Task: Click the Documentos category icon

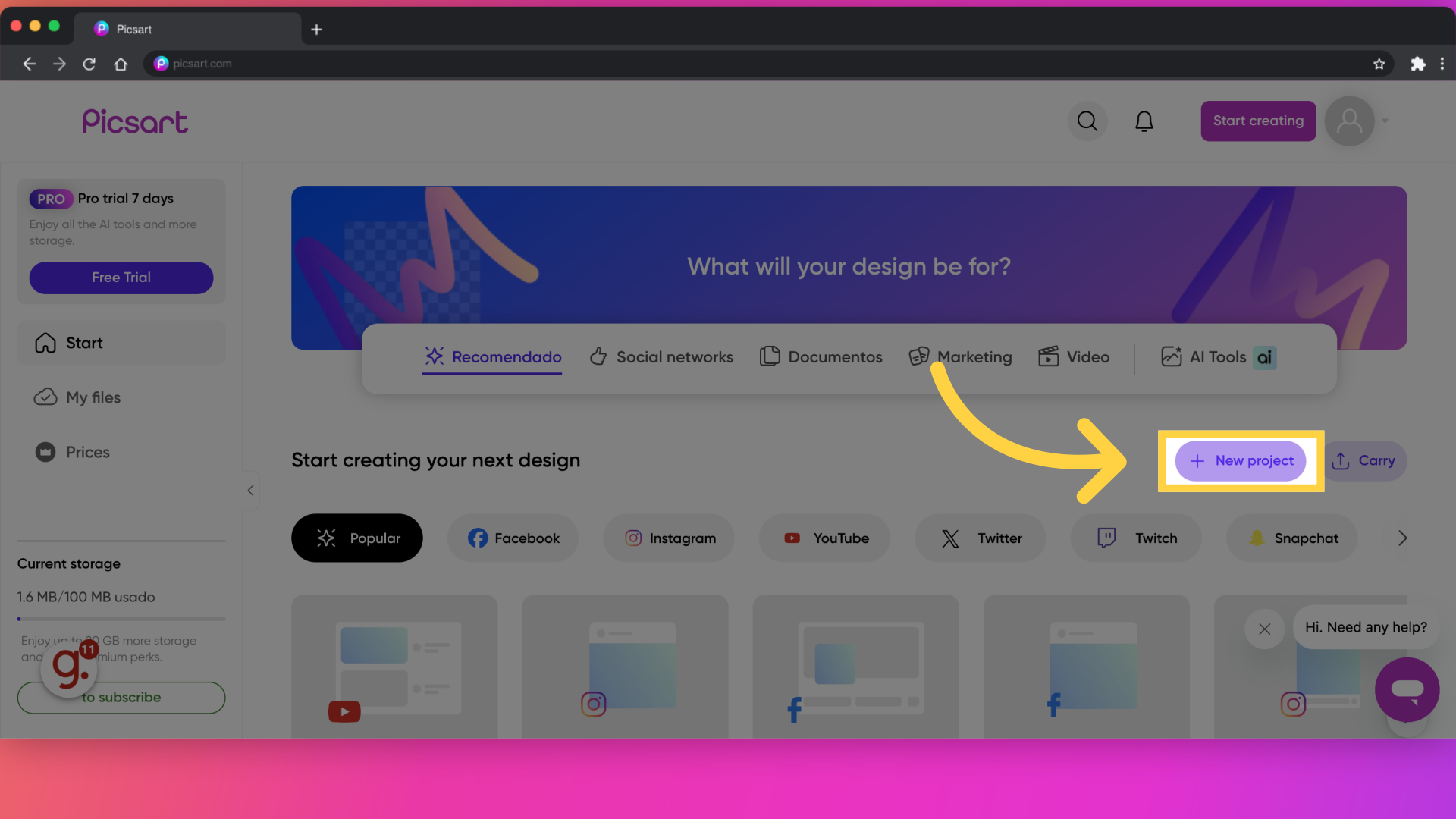Action: click(769, 358)
